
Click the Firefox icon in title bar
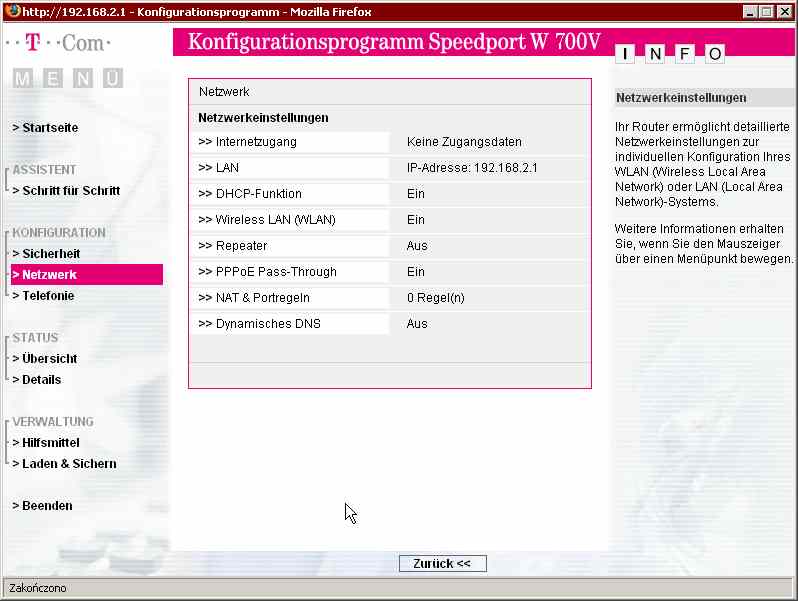[x=13, y=11]
